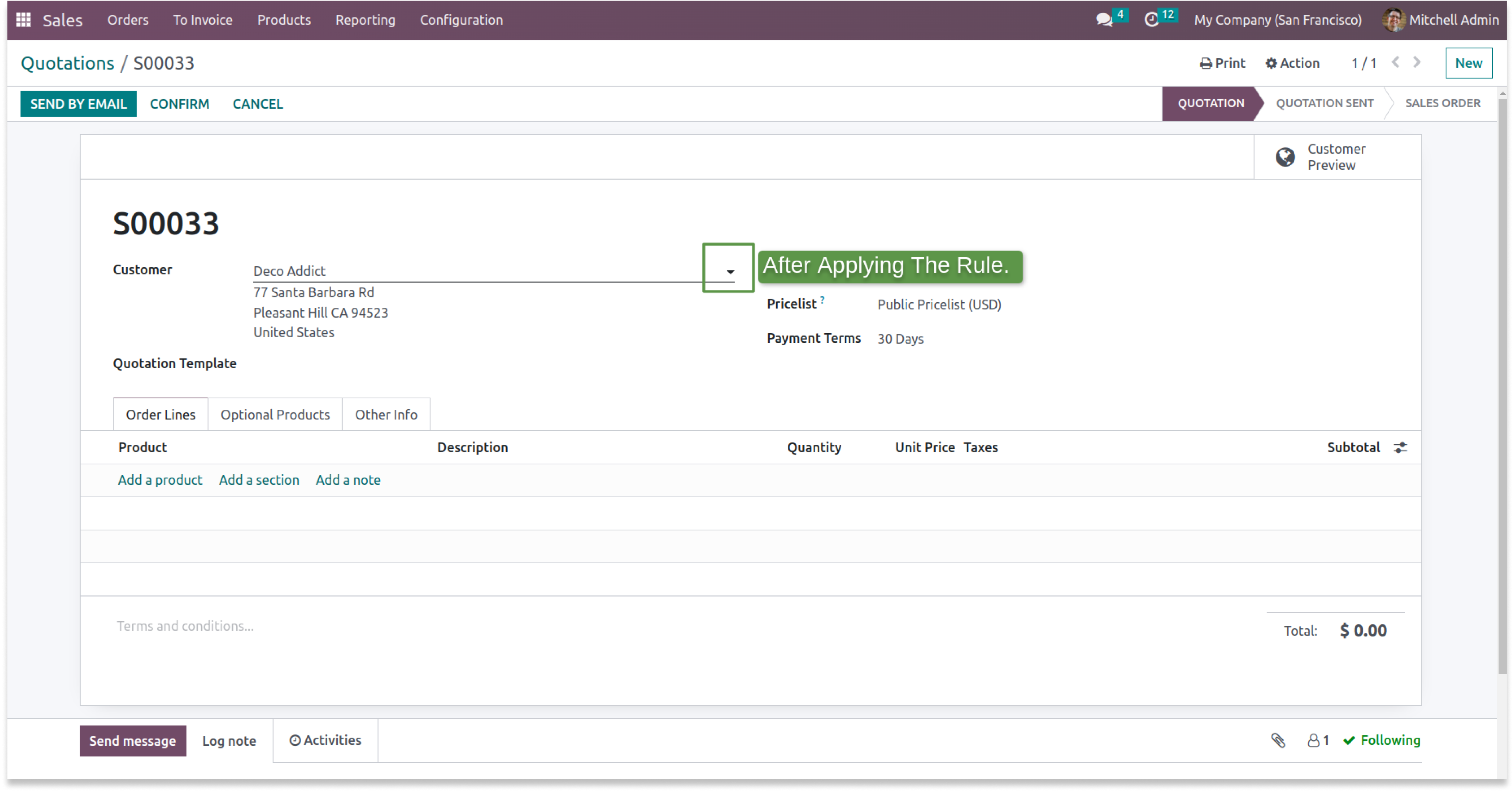Image resolution: width=1512 pixels, height=791 pixels.
Task: Click the Print button
Action: 1223,63
